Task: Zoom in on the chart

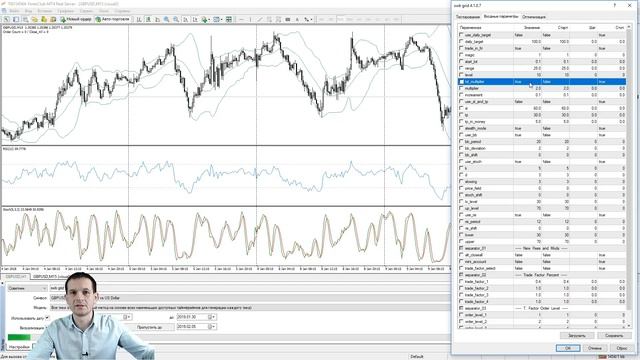Action: (x=167, y=19)
